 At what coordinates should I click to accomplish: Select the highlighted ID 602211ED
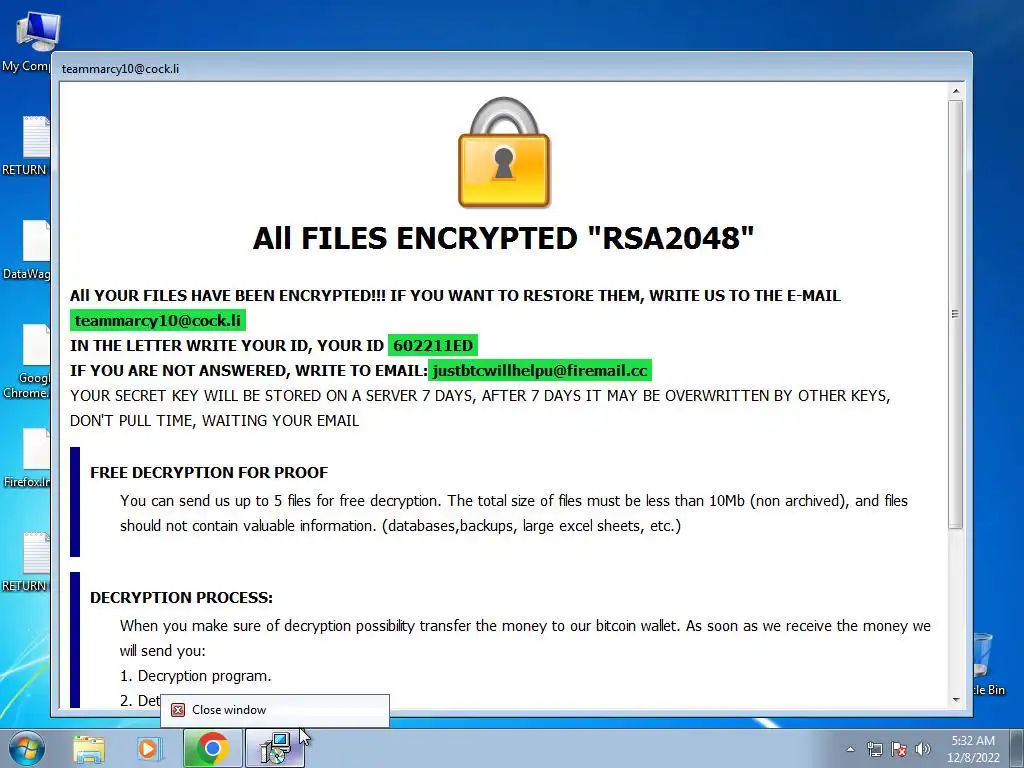433,345
